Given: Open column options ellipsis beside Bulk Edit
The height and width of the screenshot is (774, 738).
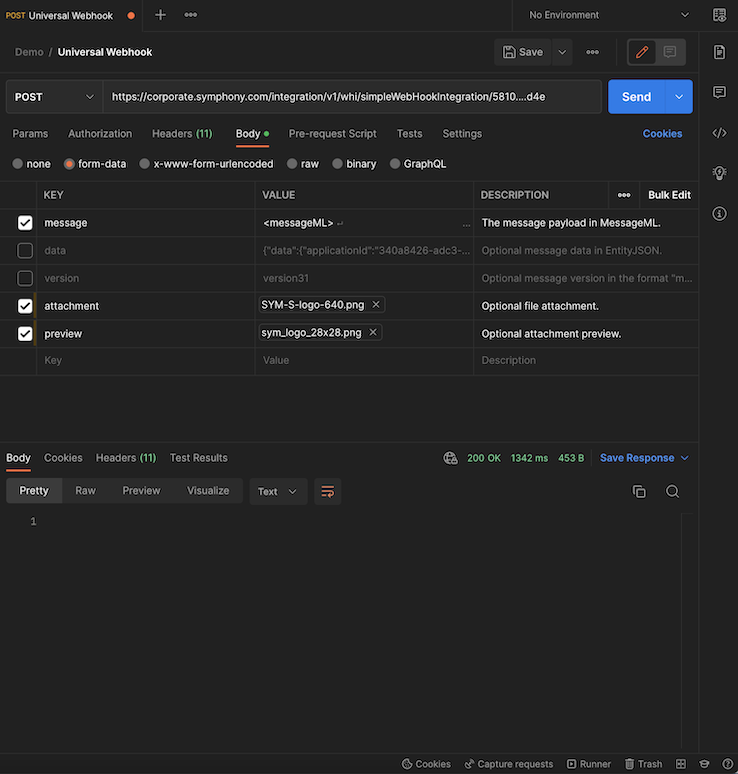Looking at the screenshot, I should coord(624,195).
